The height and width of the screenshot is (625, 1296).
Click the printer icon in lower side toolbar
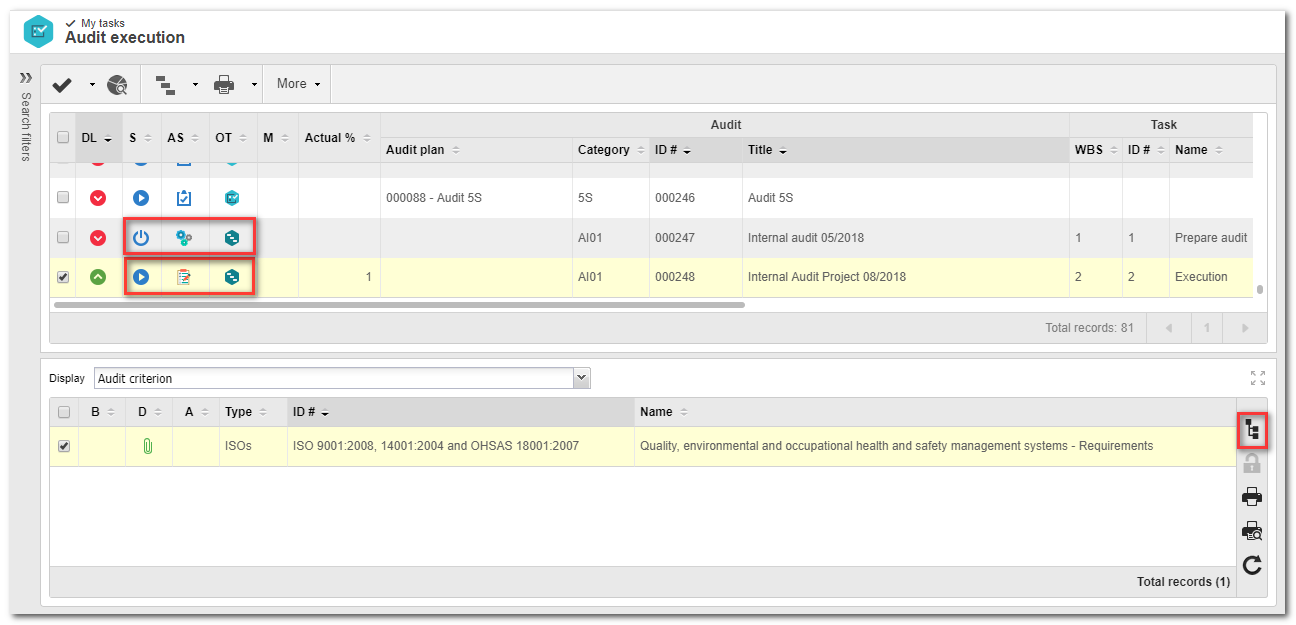[x=1252, y=497]
